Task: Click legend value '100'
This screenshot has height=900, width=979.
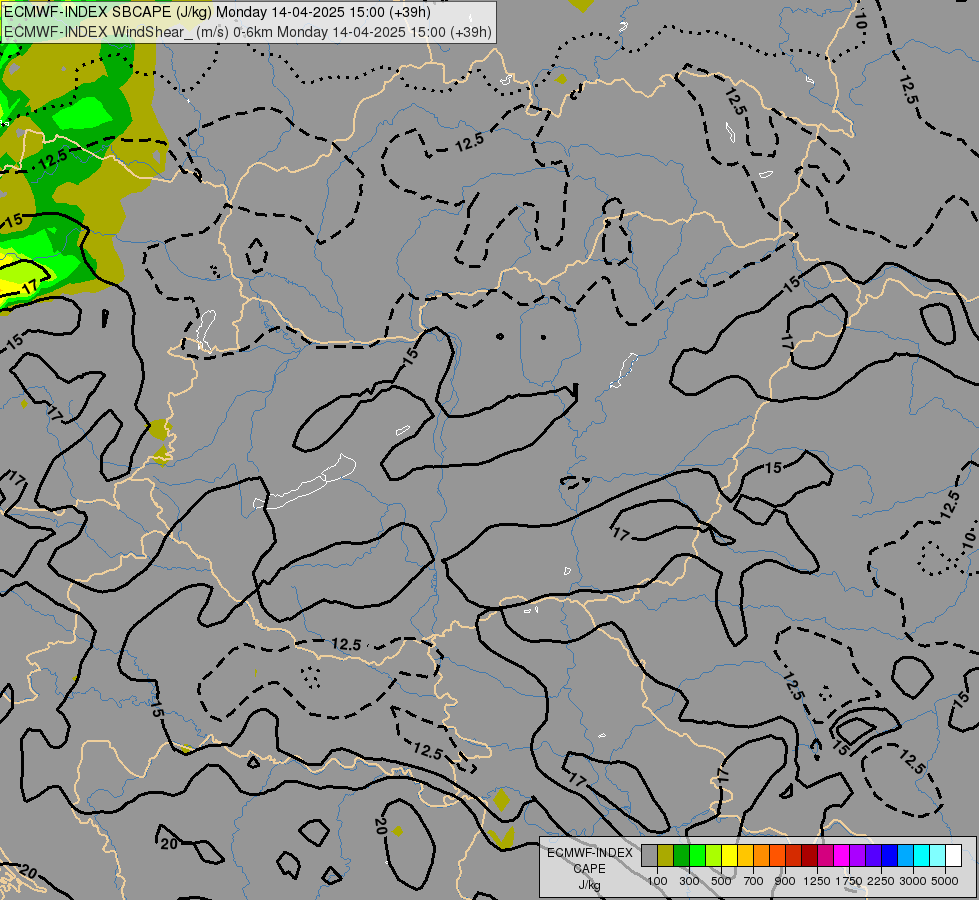Action: (x=657, y=881)
